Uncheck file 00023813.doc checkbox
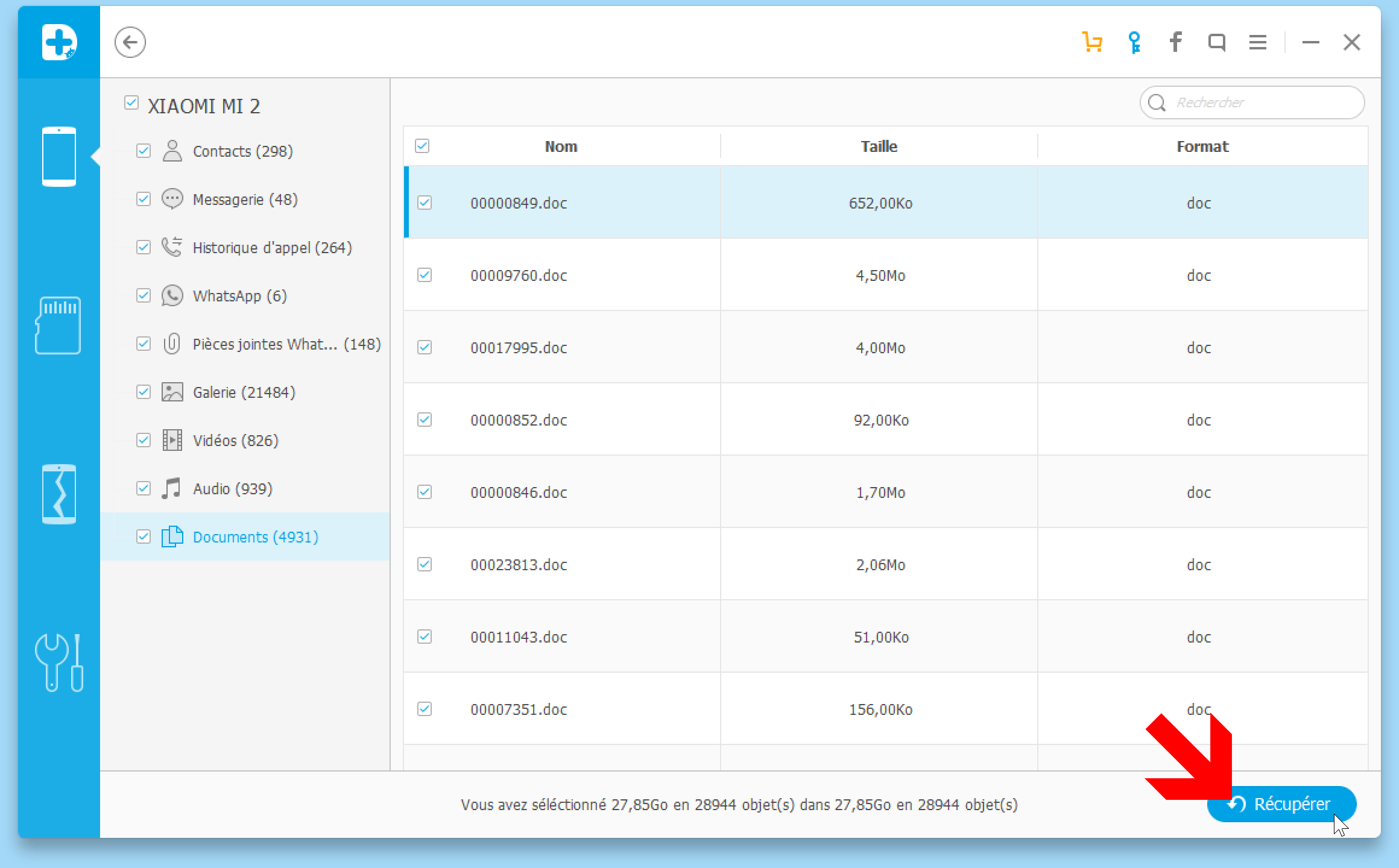The width and height of the screenshot is (1399, 868). tap(425, 564)
